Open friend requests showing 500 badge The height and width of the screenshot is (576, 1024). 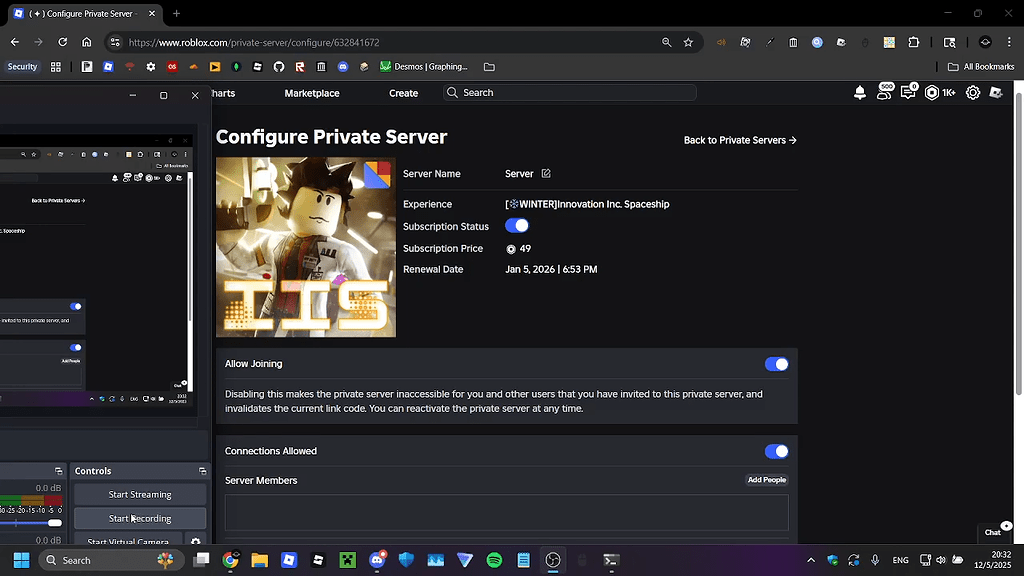point(884,92)
